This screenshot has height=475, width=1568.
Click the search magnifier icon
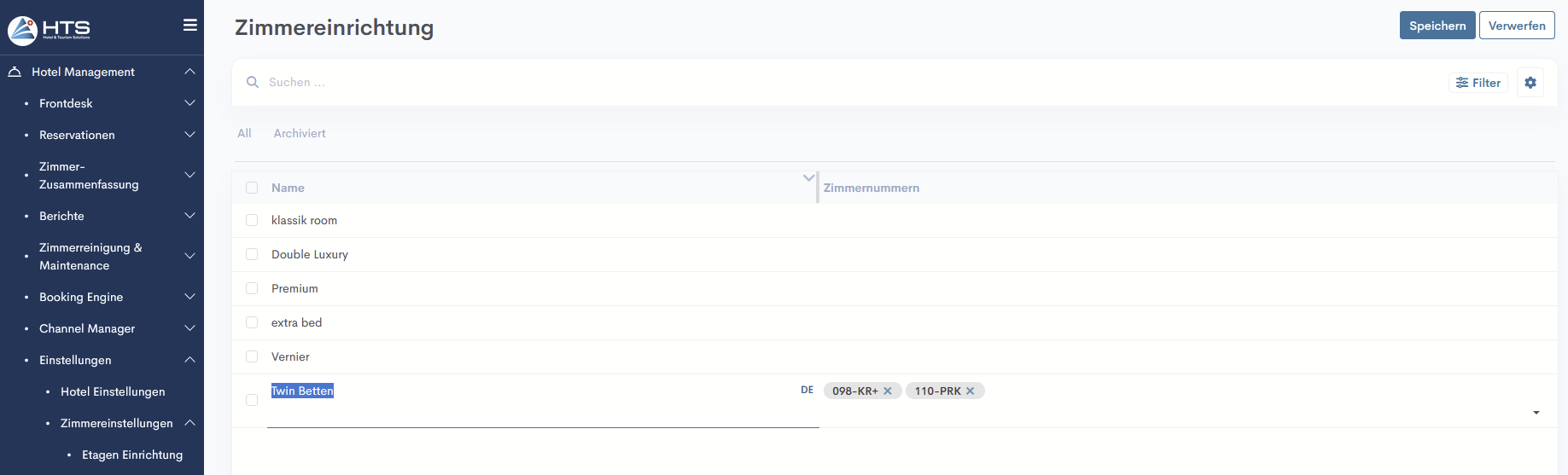coord(253,83)
